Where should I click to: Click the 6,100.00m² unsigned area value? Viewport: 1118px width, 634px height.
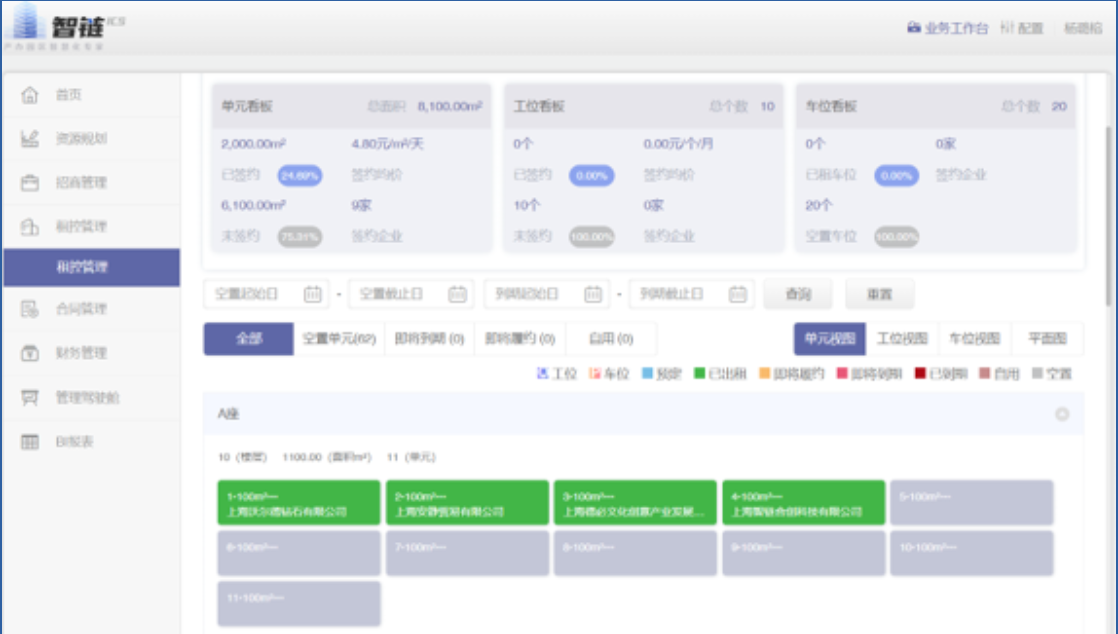tap(253, 205)
